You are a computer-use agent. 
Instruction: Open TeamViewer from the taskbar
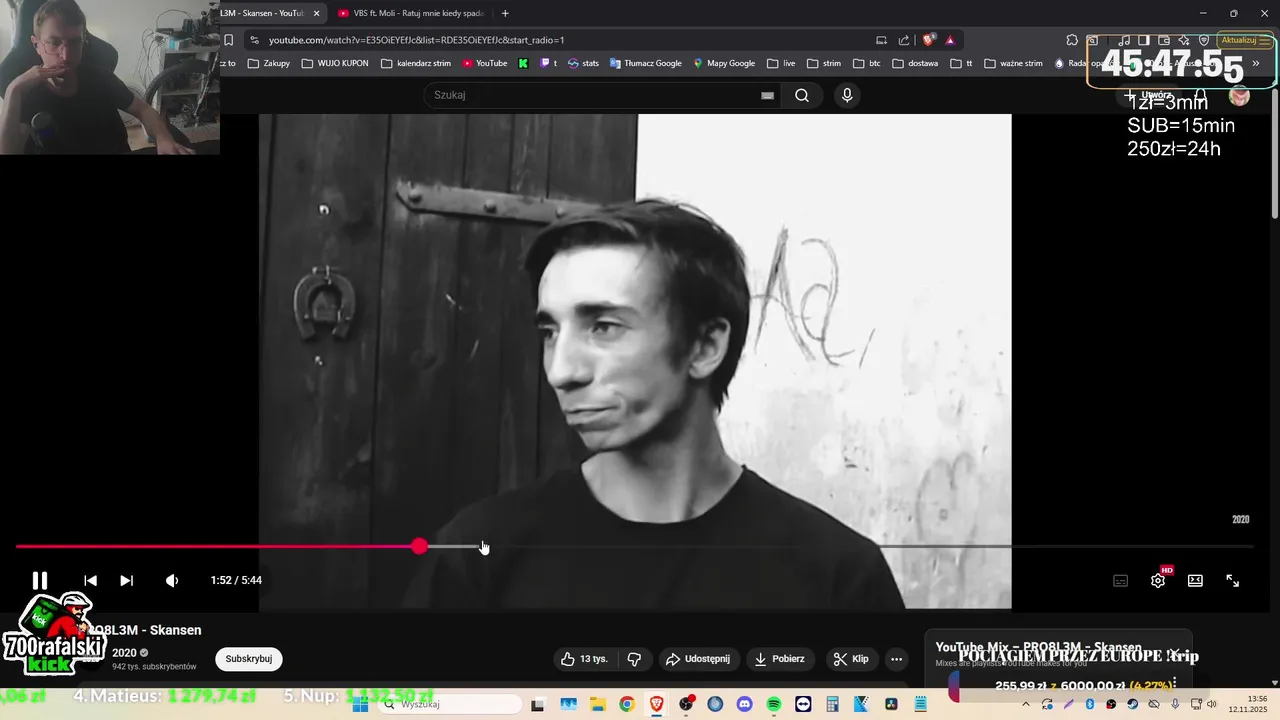click(803, 704)
